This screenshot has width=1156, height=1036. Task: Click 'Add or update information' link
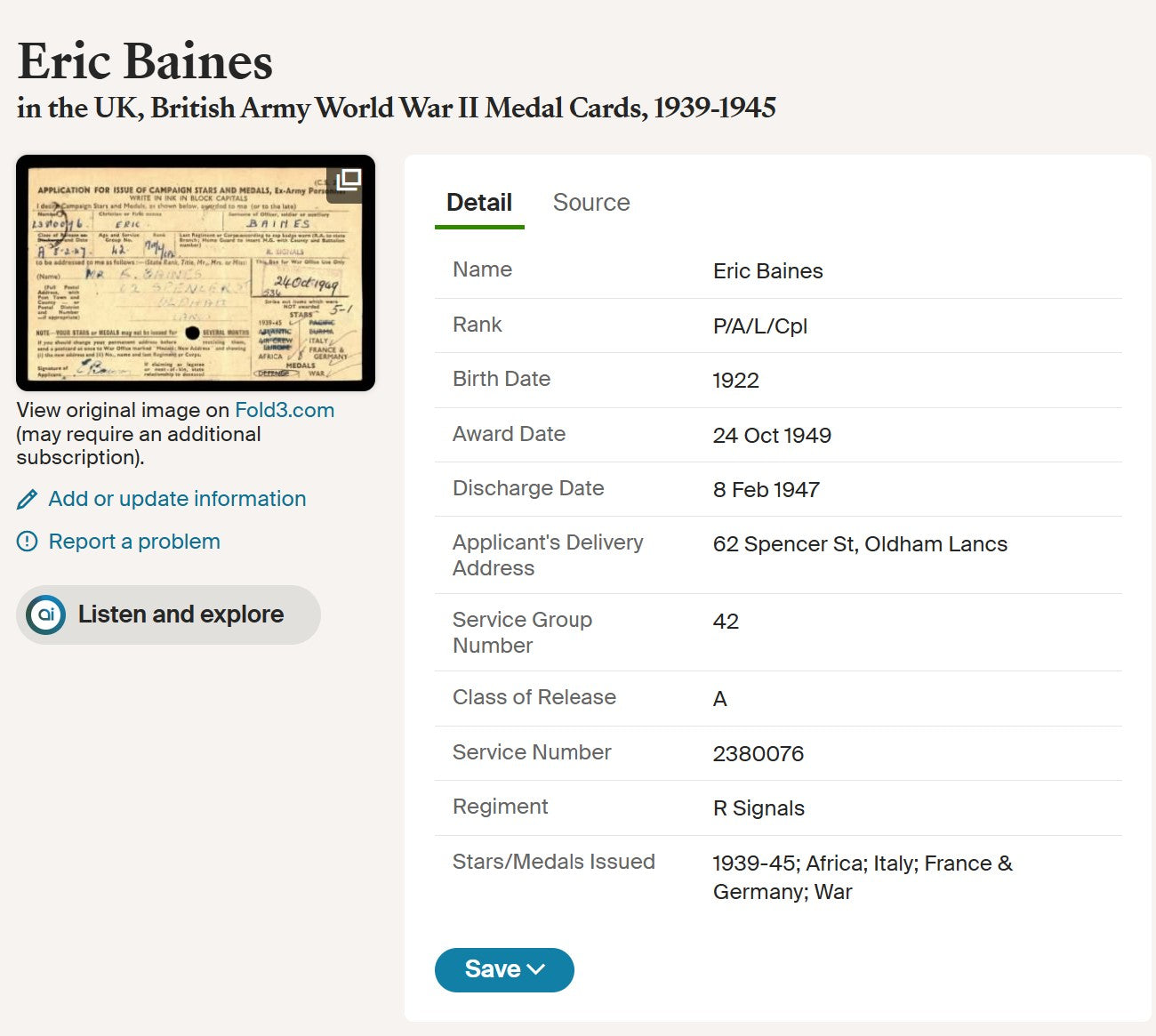[177, 499]
